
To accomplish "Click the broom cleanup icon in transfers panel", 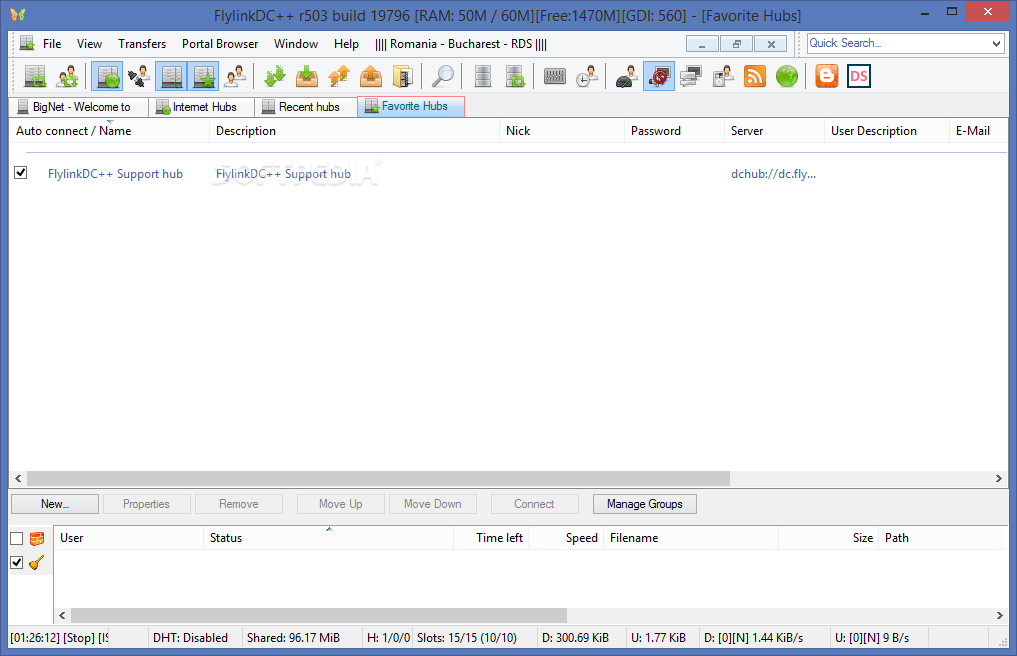I will pos(37,563).
